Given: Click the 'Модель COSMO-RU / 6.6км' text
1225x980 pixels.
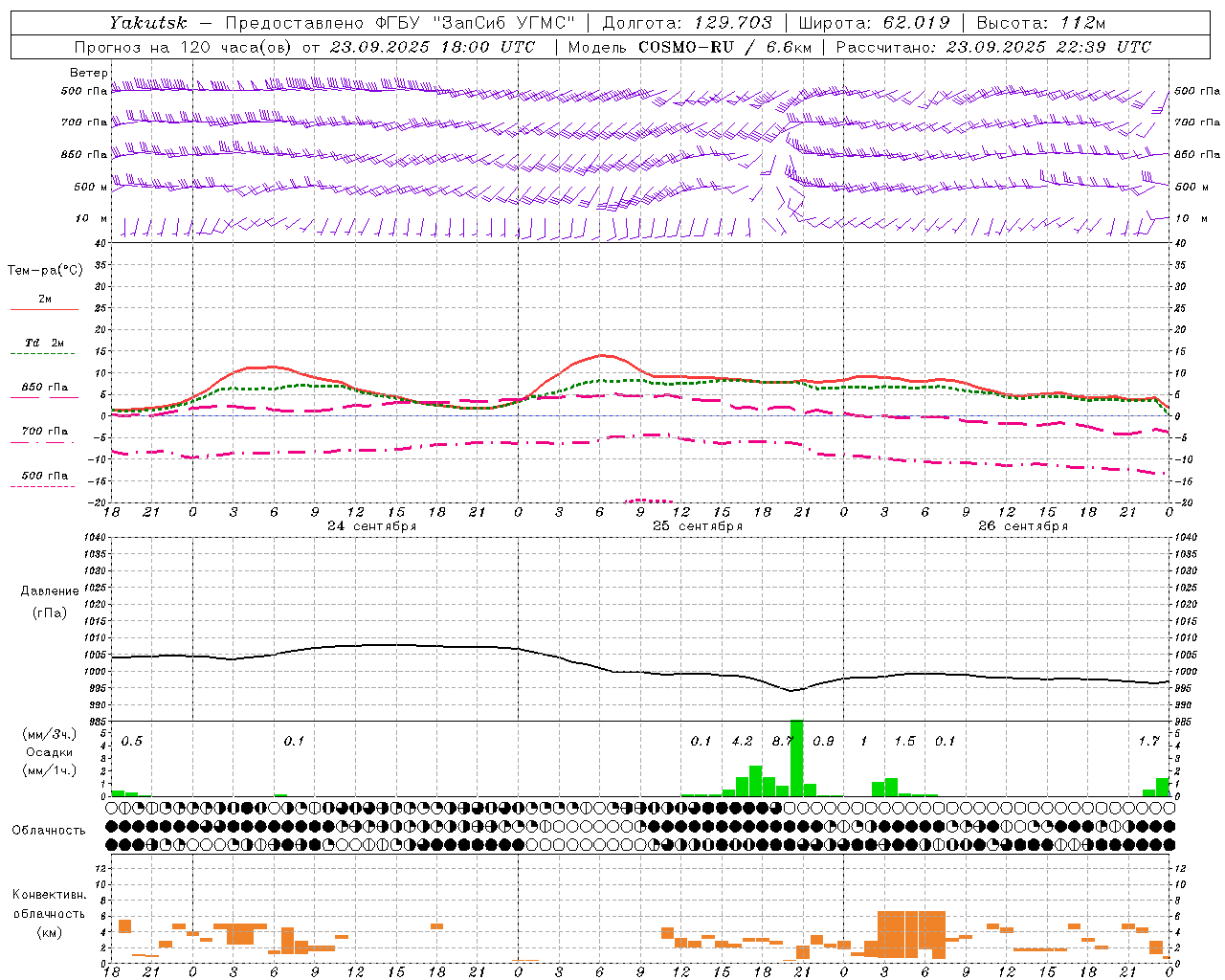Looking at the screenshot, I should click(x=690, y=47).
